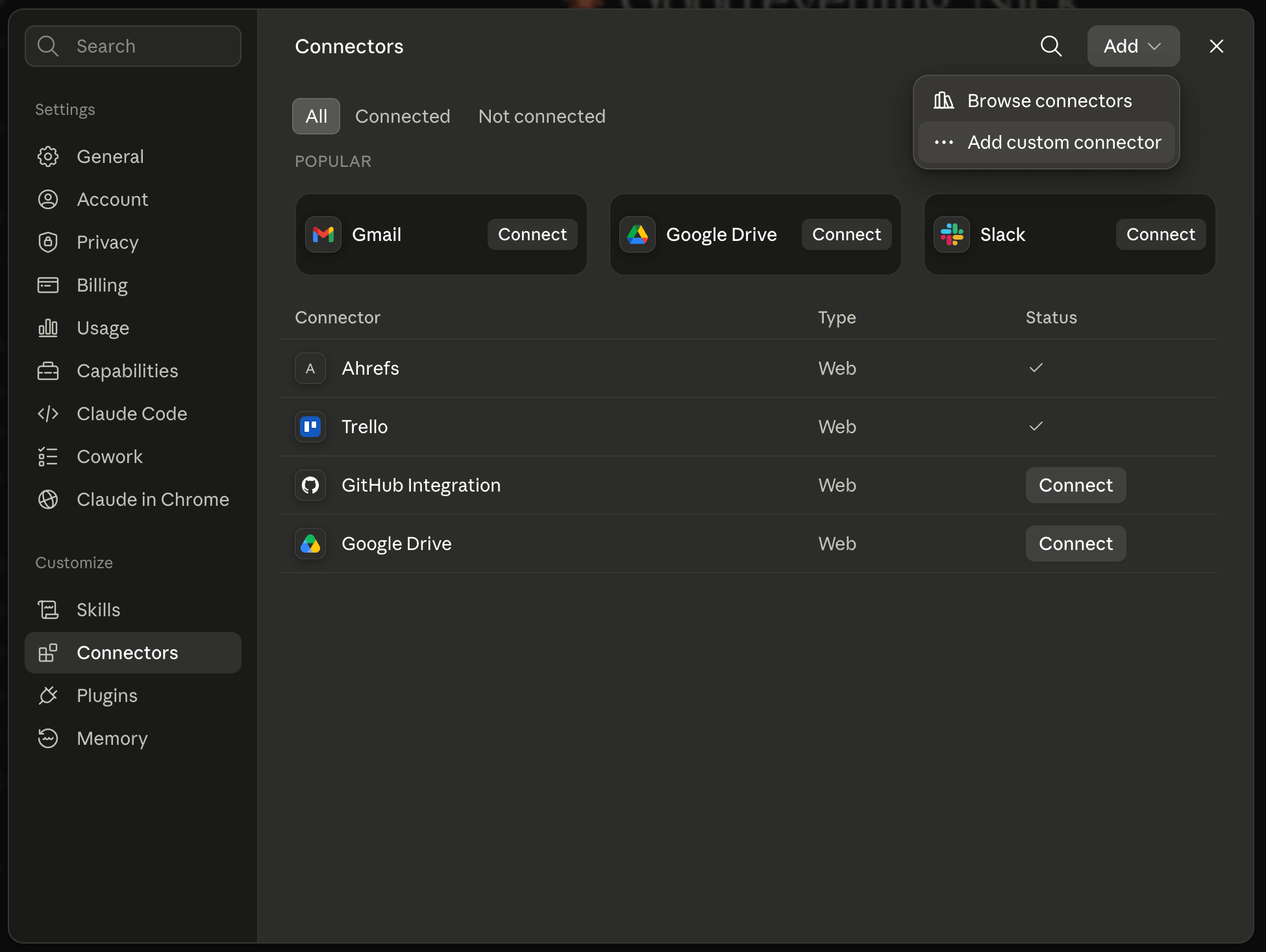Switch to the Connected filter tab
The width and height of the screenshot is (1266, 952).
coord(403,116)
